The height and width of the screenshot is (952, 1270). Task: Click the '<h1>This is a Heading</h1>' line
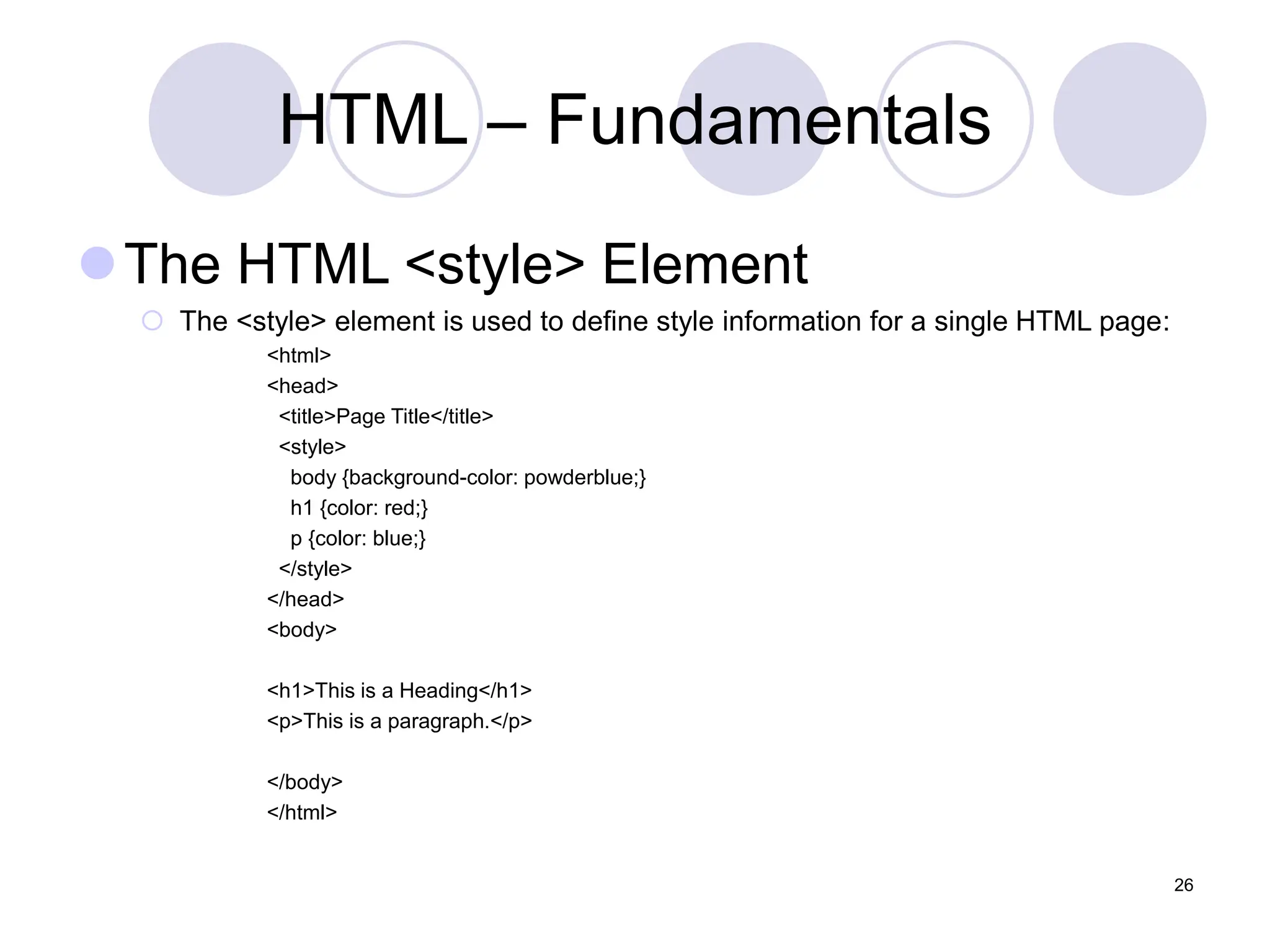399,690
